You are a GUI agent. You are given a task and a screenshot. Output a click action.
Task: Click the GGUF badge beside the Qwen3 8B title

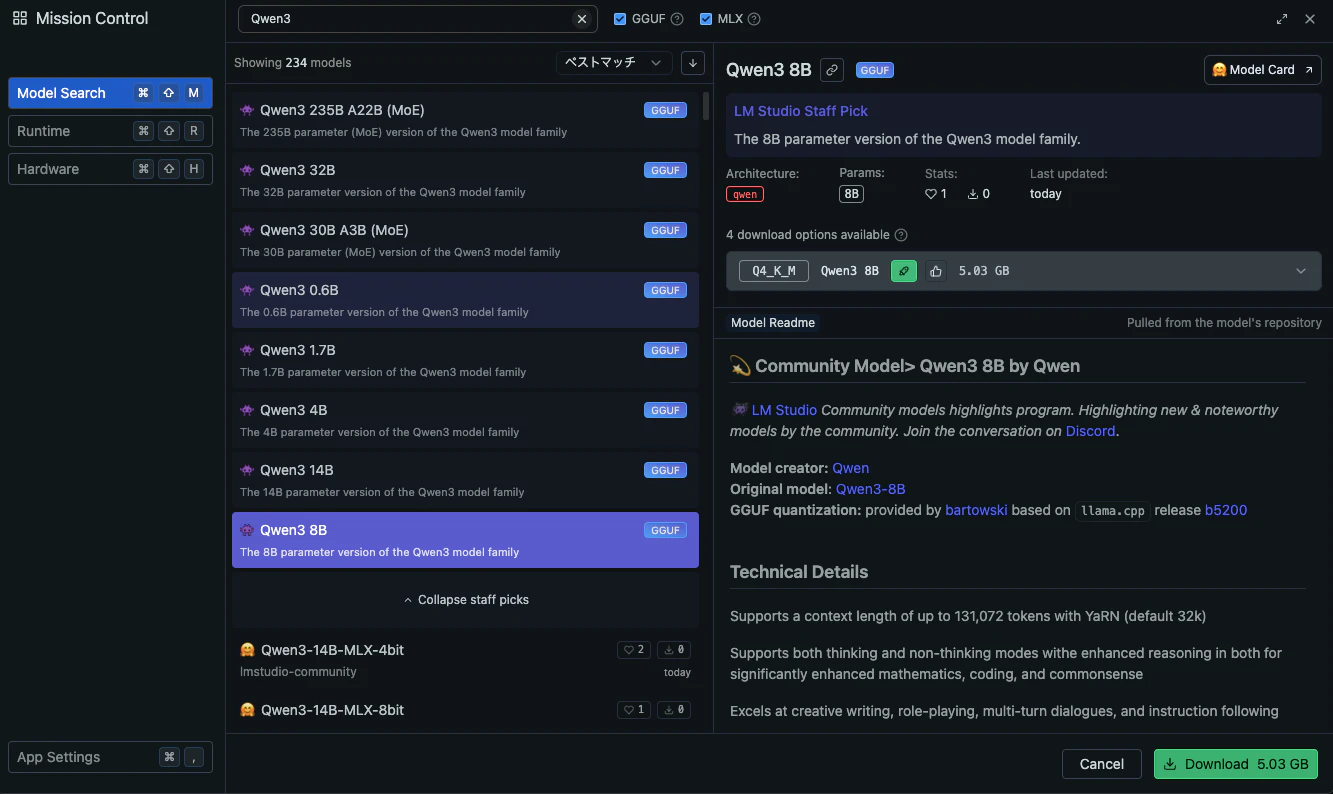coord(875,70)
